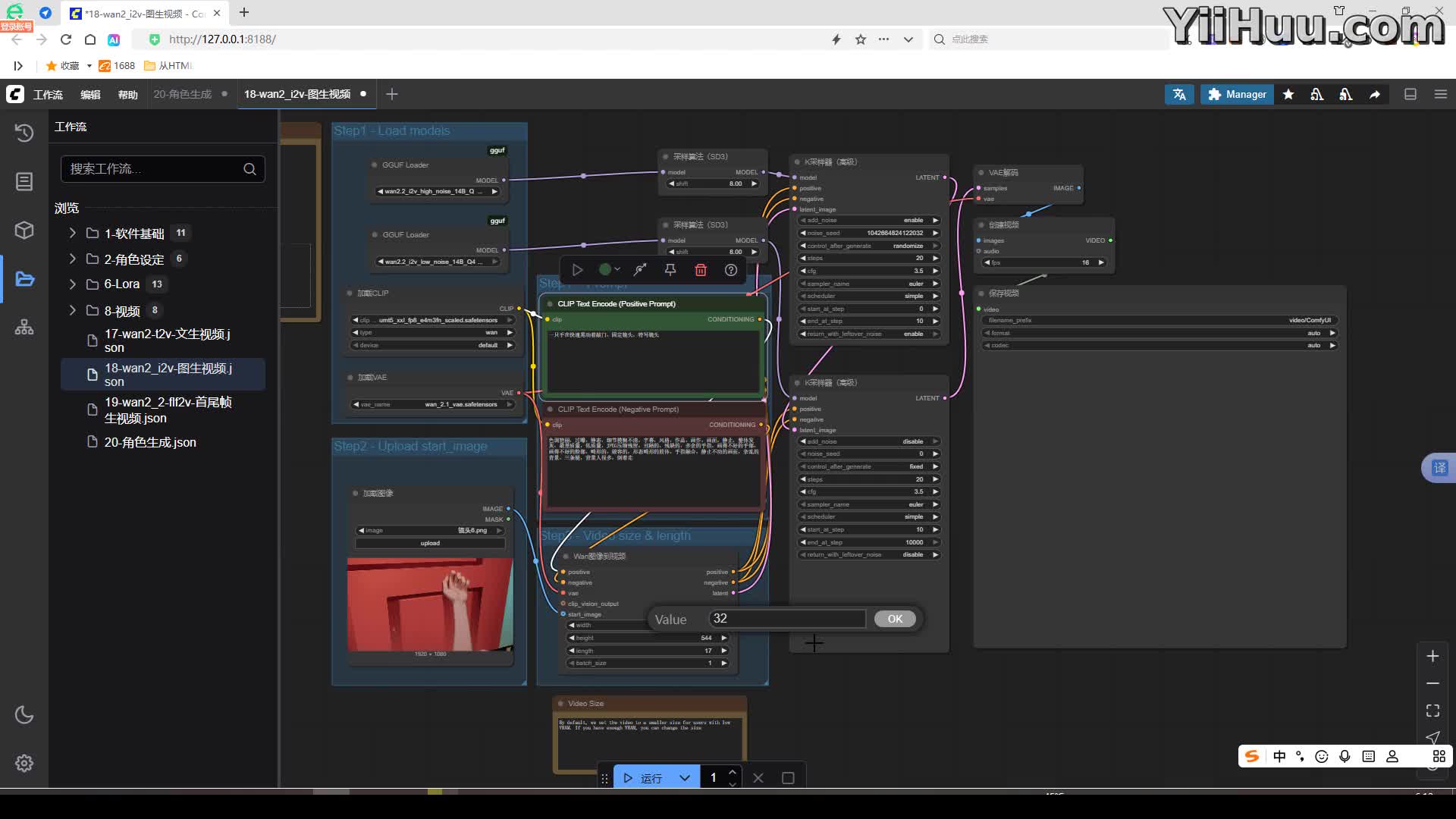1456x819 pixels.
Task: Click the delete trash icon in node toolbar
Action: [x=701, y=270]
